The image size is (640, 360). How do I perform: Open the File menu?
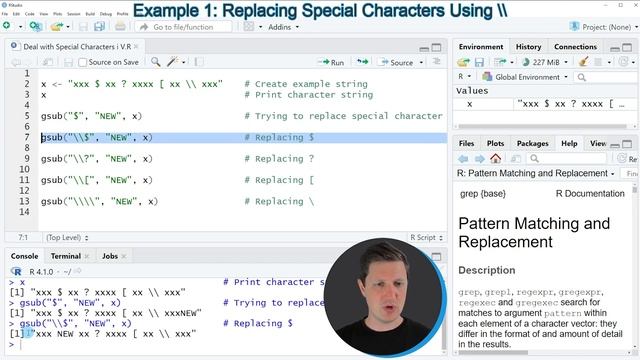click(x=4, y=14)
